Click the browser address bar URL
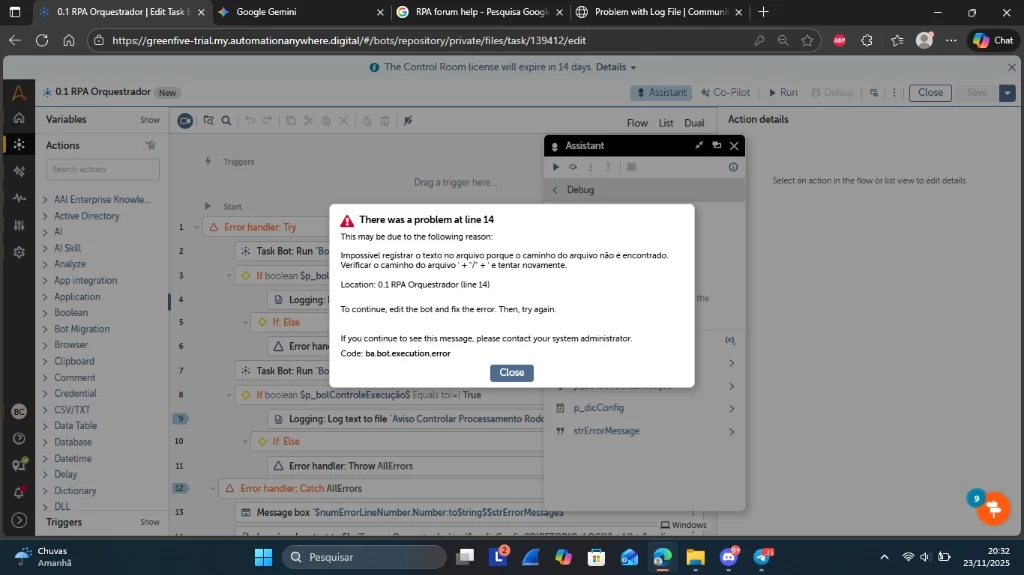Image resolution: width=1024 pixels, height=575 pixels. 349,41
